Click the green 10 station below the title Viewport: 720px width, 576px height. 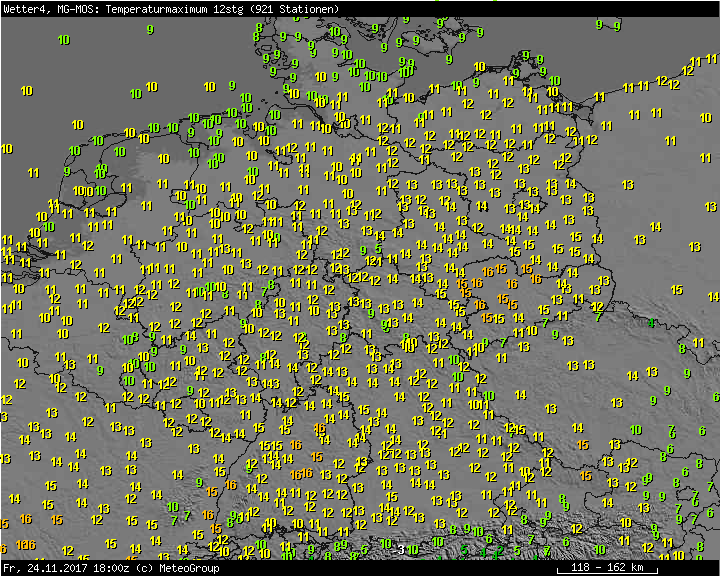tap(64, 40)
